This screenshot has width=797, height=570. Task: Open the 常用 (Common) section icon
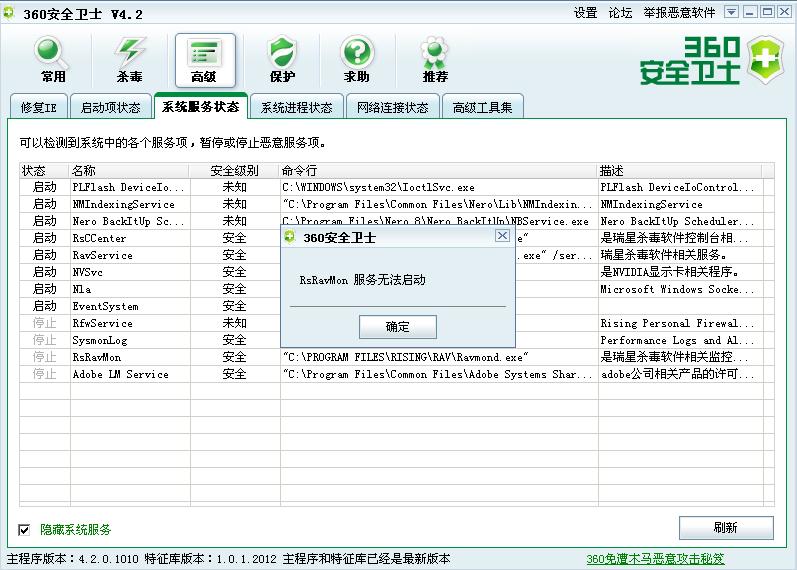click(51, 59)
